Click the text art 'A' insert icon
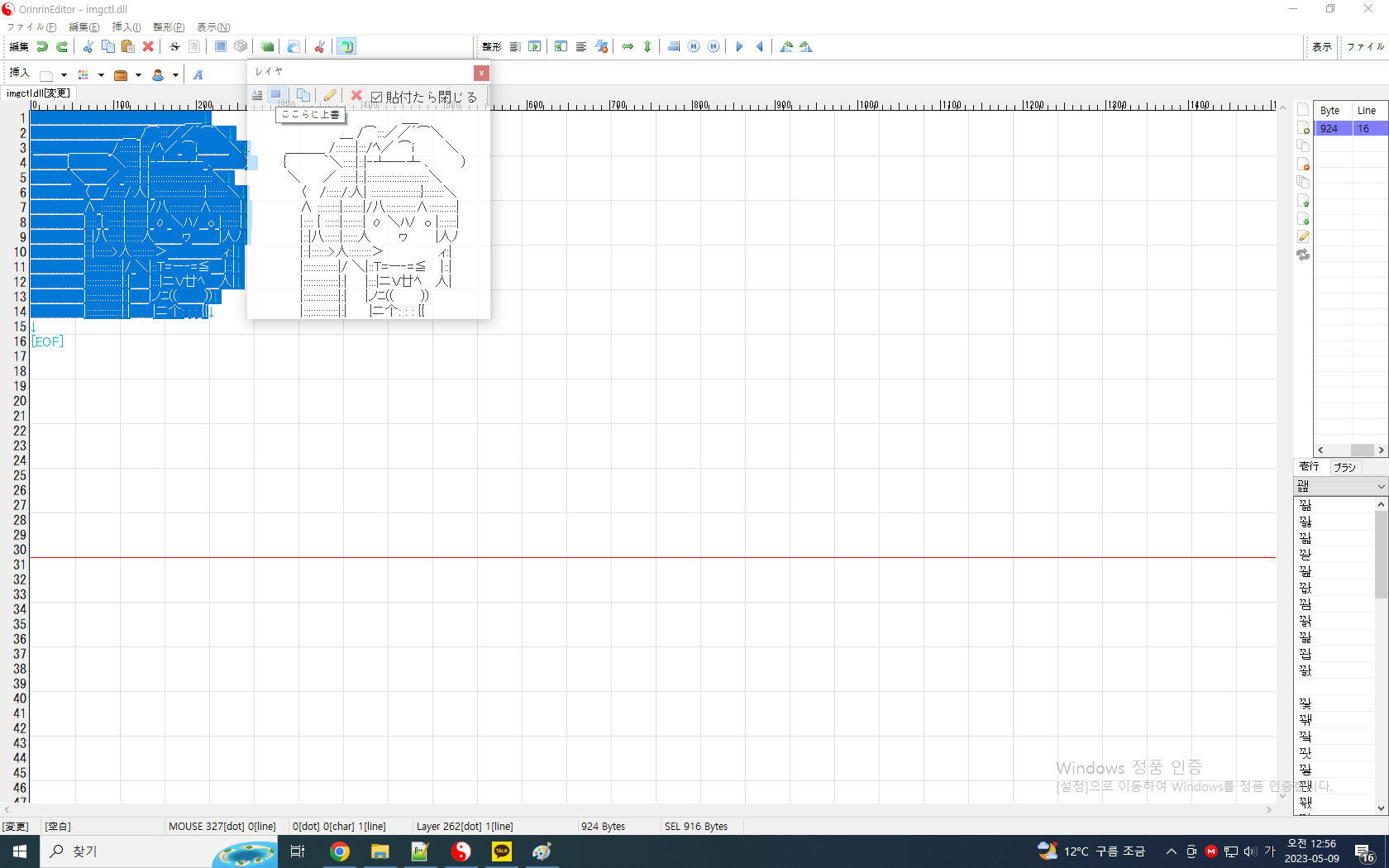Viewport: 1389px width, 868px height. [x=198, y=75]
